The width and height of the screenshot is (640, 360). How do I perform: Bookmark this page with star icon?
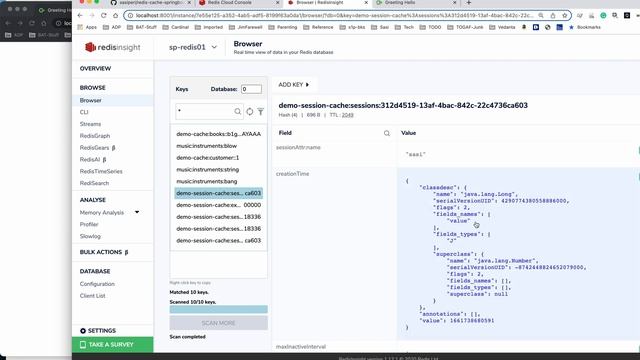point(565,16)
